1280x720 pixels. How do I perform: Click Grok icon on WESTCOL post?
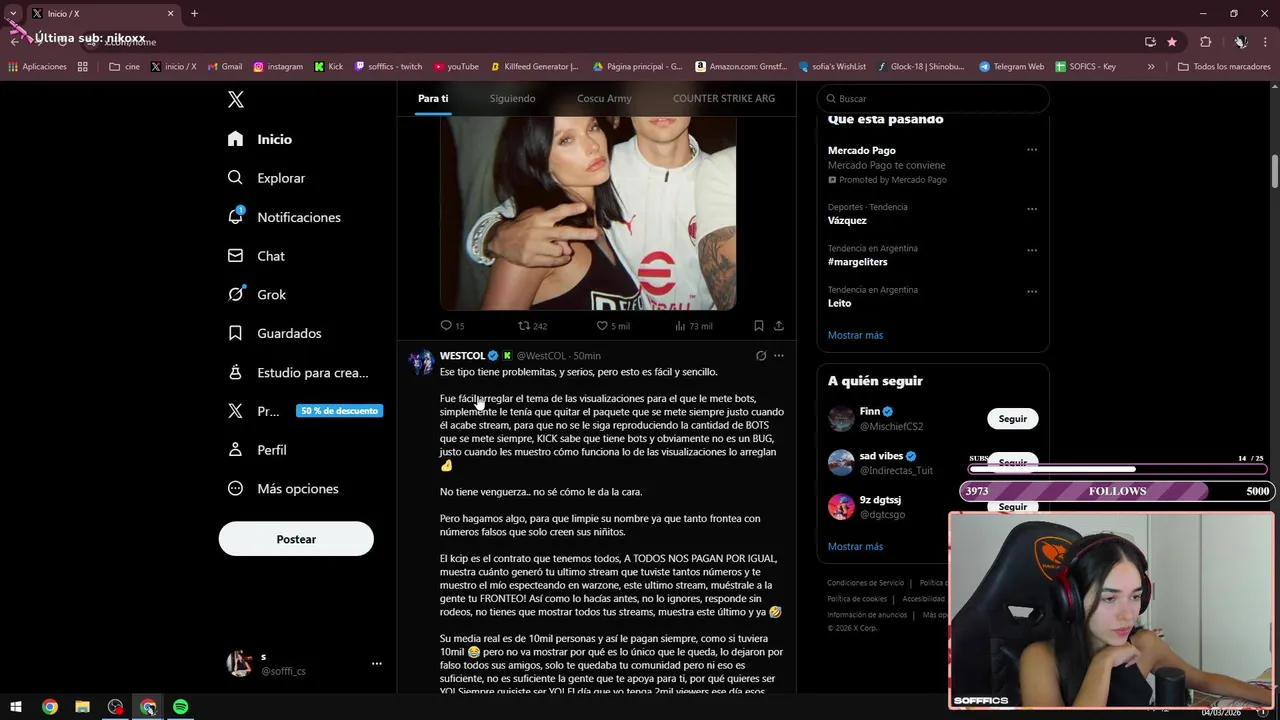point(761,356)
